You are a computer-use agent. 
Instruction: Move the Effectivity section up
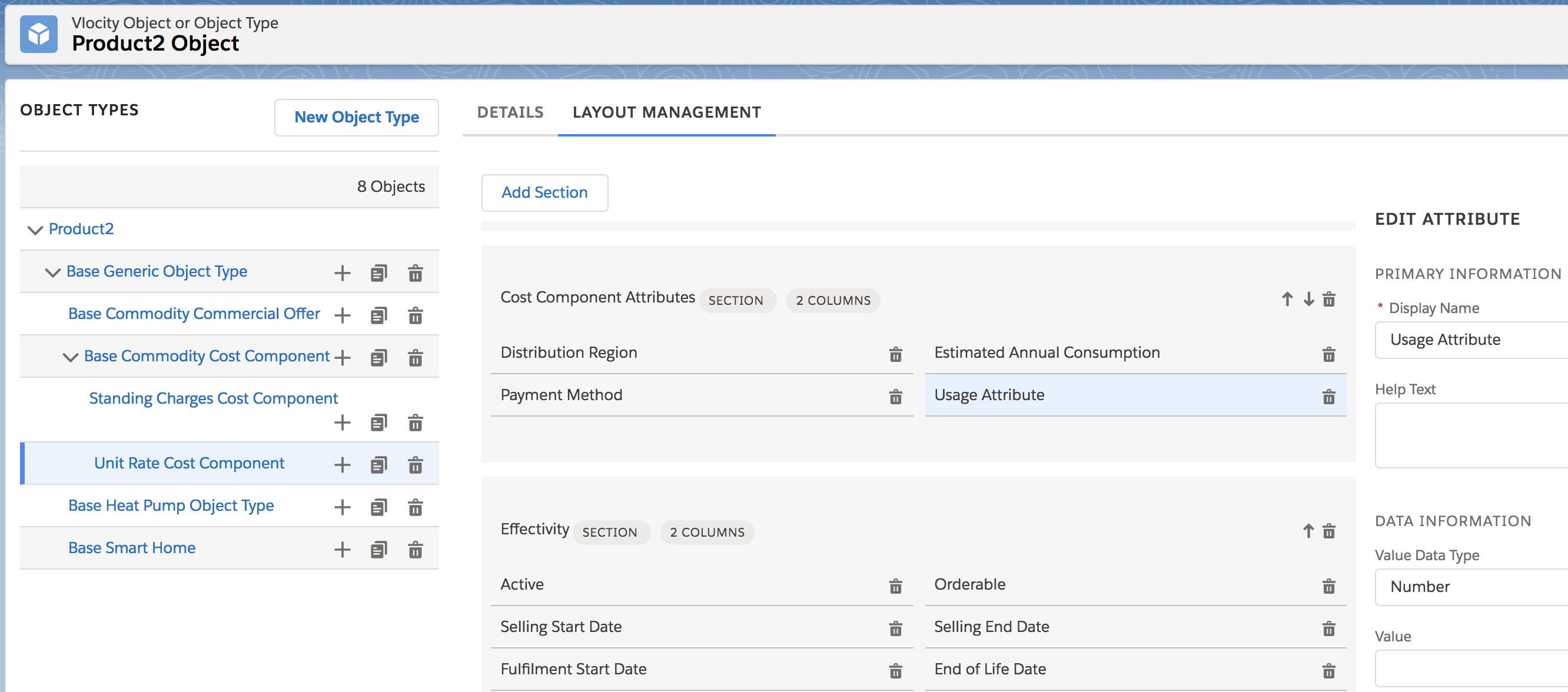tap(1308, 531)
